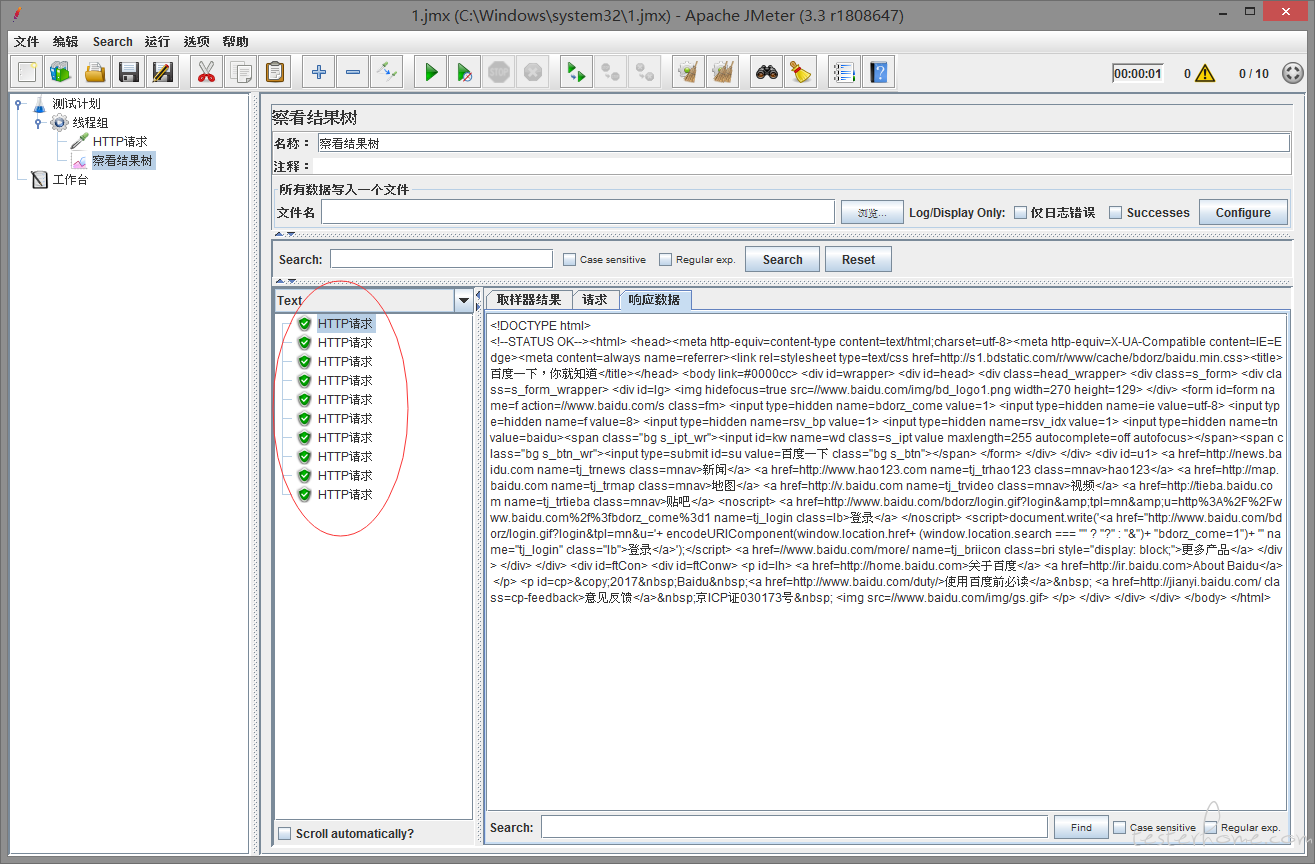
Task: Start all remote engines icon
Action: point(576,72)
